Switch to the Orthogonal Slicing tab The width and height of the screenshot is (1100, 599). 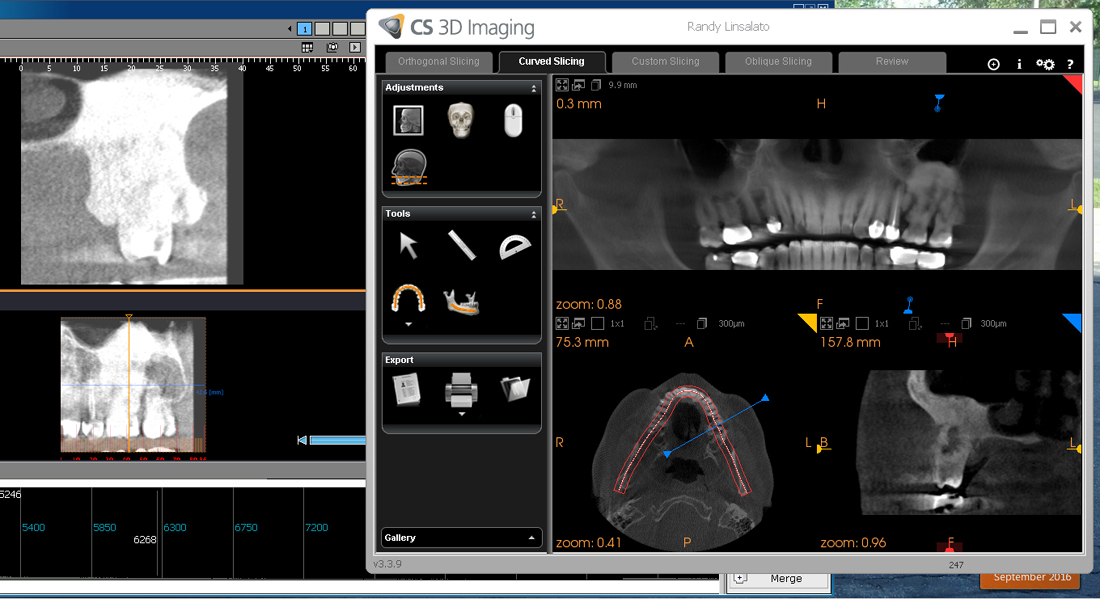point(439,61)
